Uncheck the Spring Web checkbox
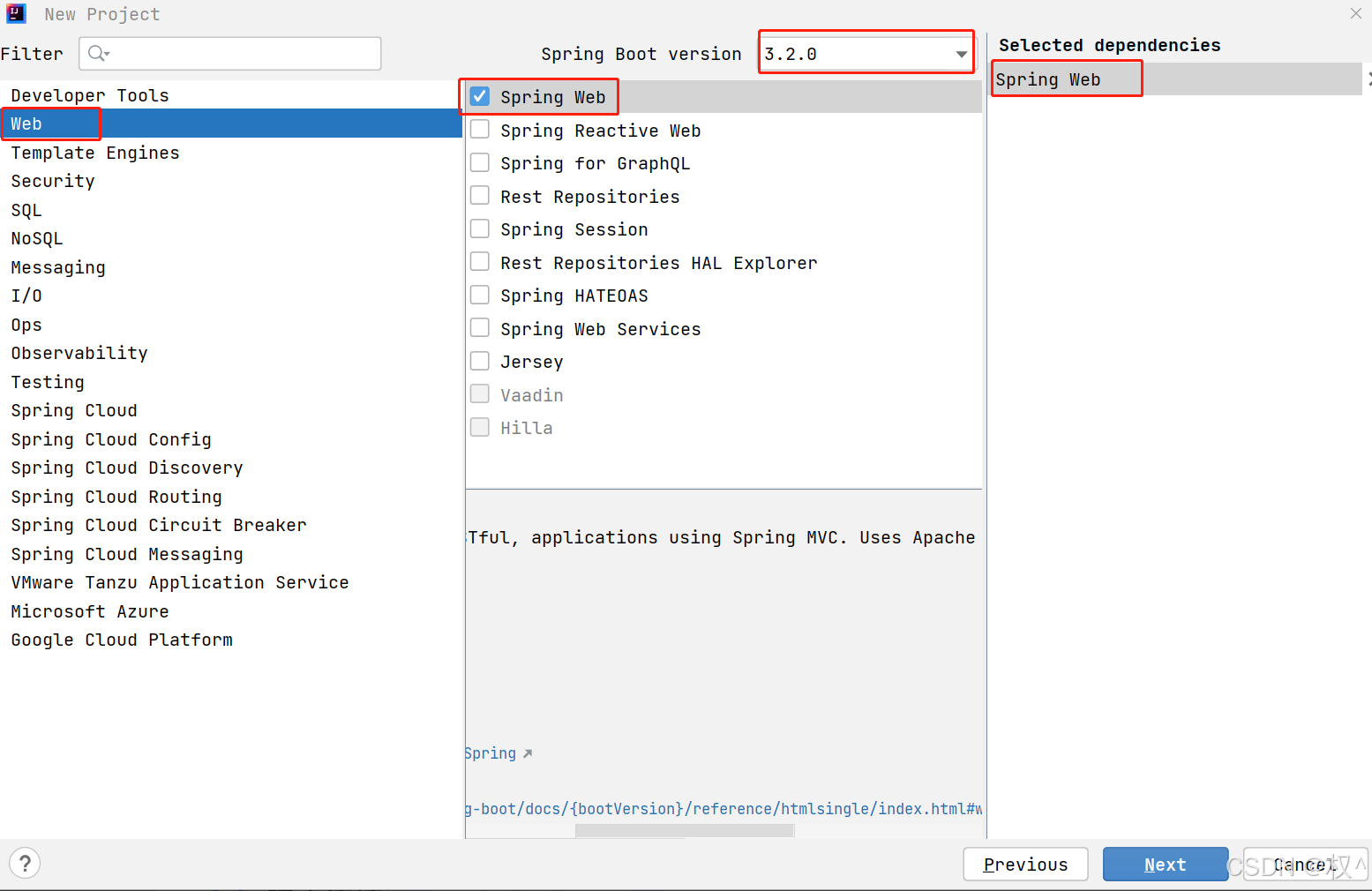The width and height of the screenshot is (1372, 891). pos(480,96)
